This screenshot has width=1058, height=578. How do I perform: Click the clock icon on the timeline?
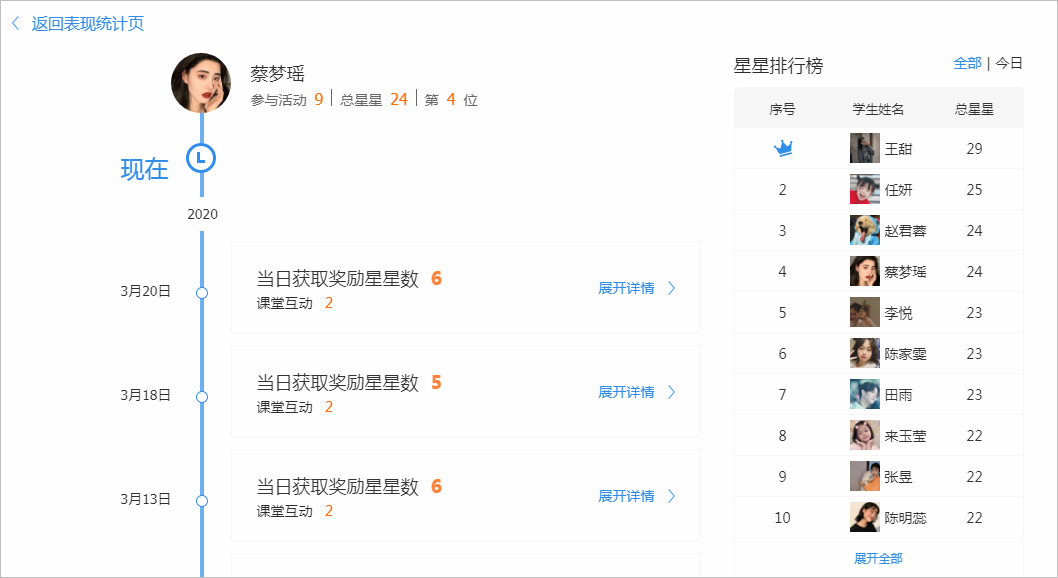coord(201,158)
